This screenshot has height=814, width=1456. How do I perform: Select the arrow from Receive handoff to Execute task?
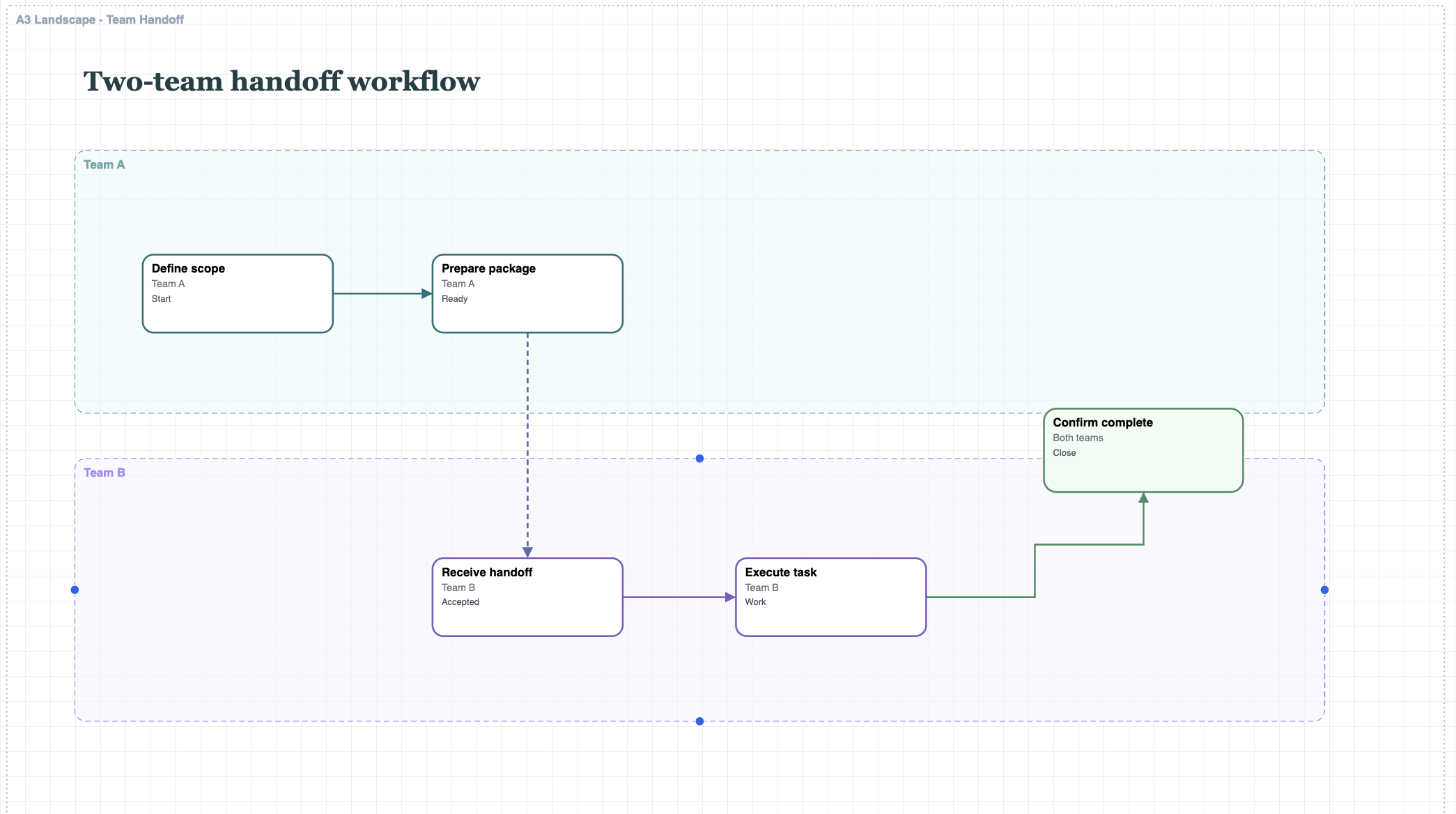[x=679, y=597]
